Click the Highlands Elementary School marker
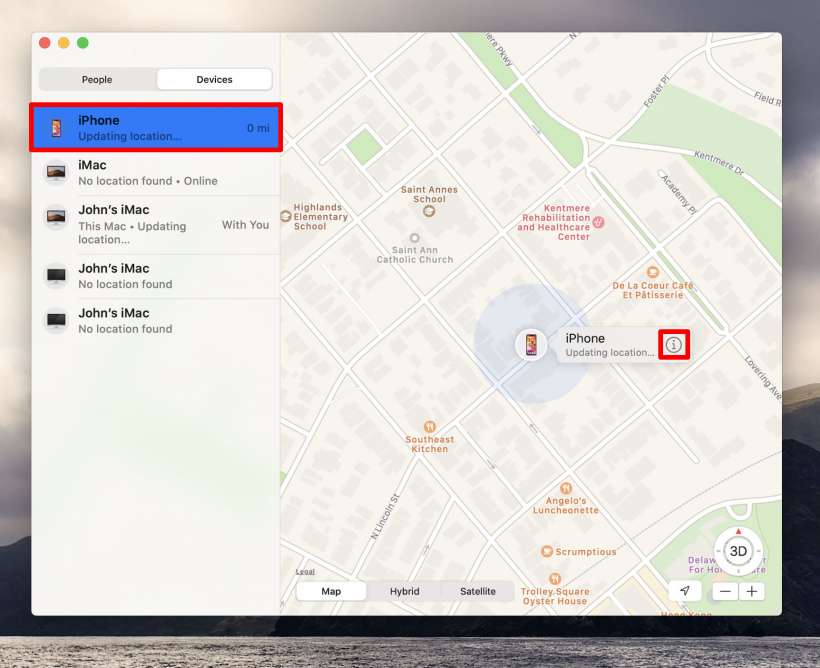Screen dimensions: 820x668 286,216
